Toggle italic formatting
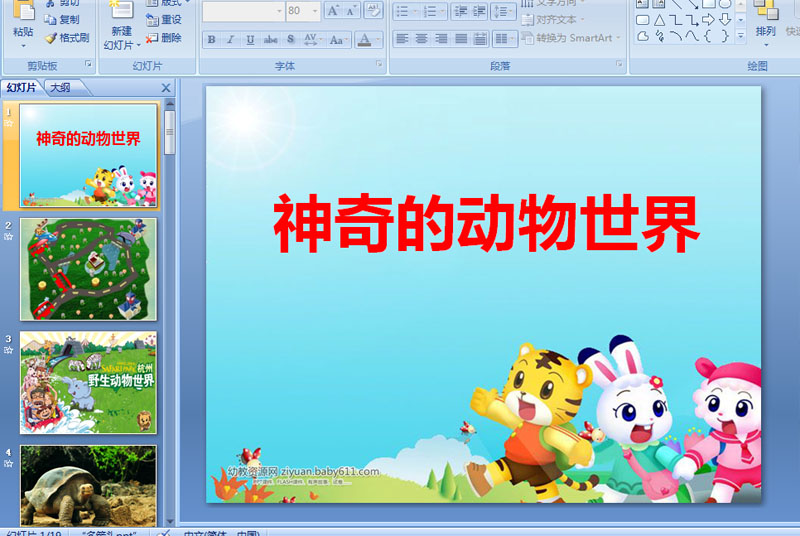Viewport: 800px width, 536px height. click(231, 40)
